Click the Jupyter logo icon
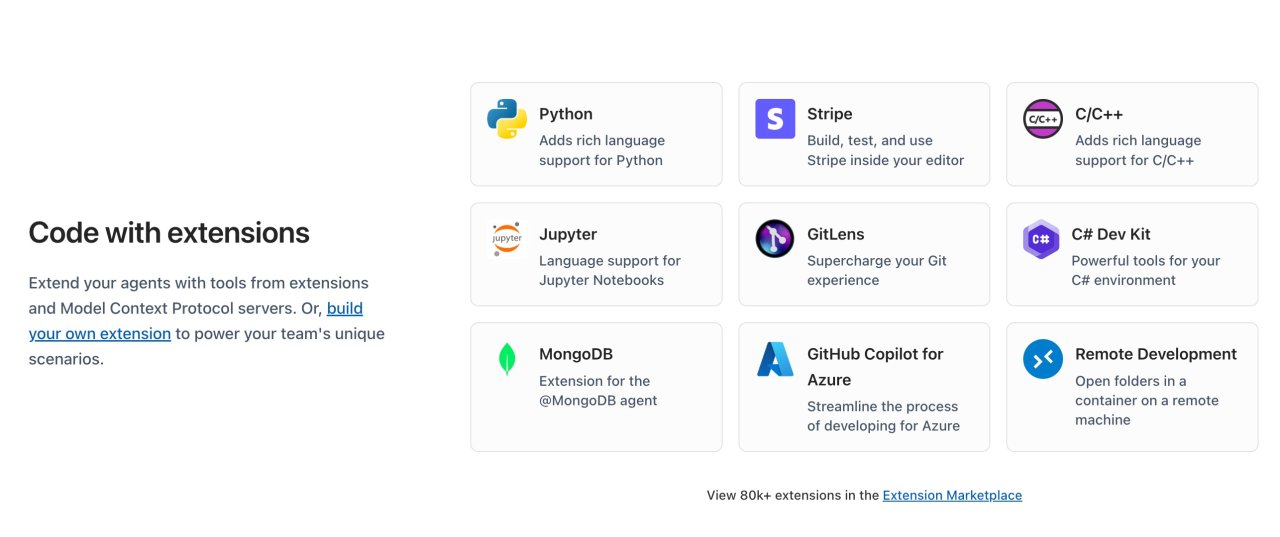Image resolution: width=1280 pixels, height=537 pixels. tap(507, 239)
